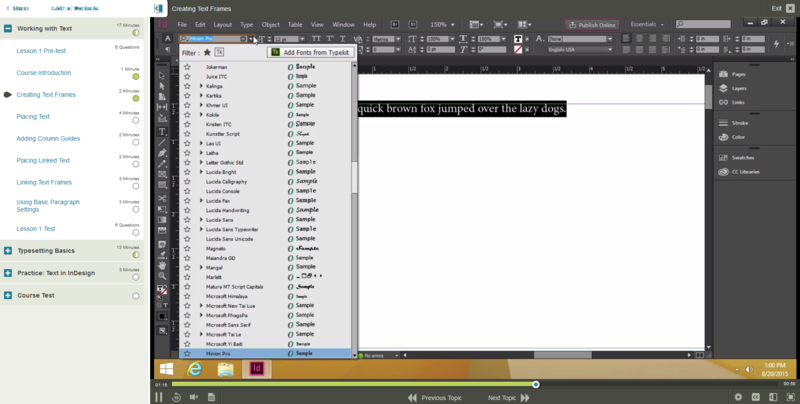Image resolution: width=800 pixels, height=404 pixels.
Task: Expand the Kalinga font family
Action: coord(202,86)
